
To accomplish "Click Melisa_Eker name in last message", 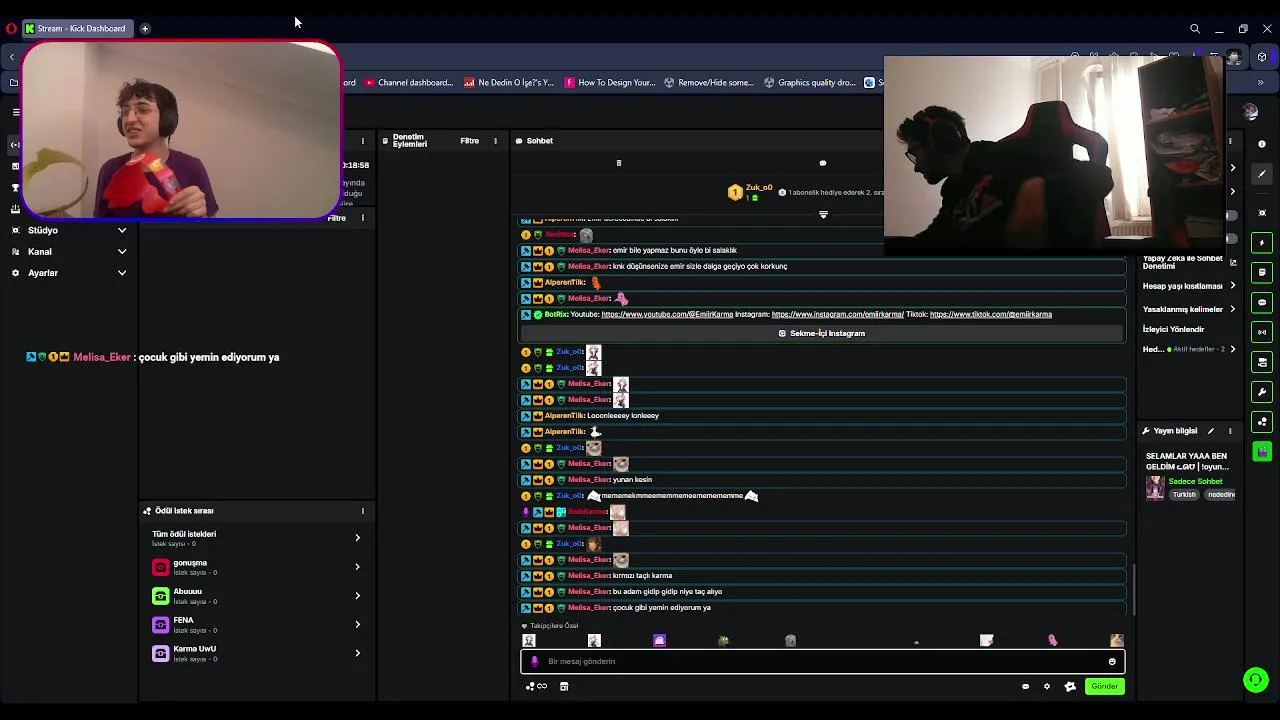I will (x=589, y=608).
